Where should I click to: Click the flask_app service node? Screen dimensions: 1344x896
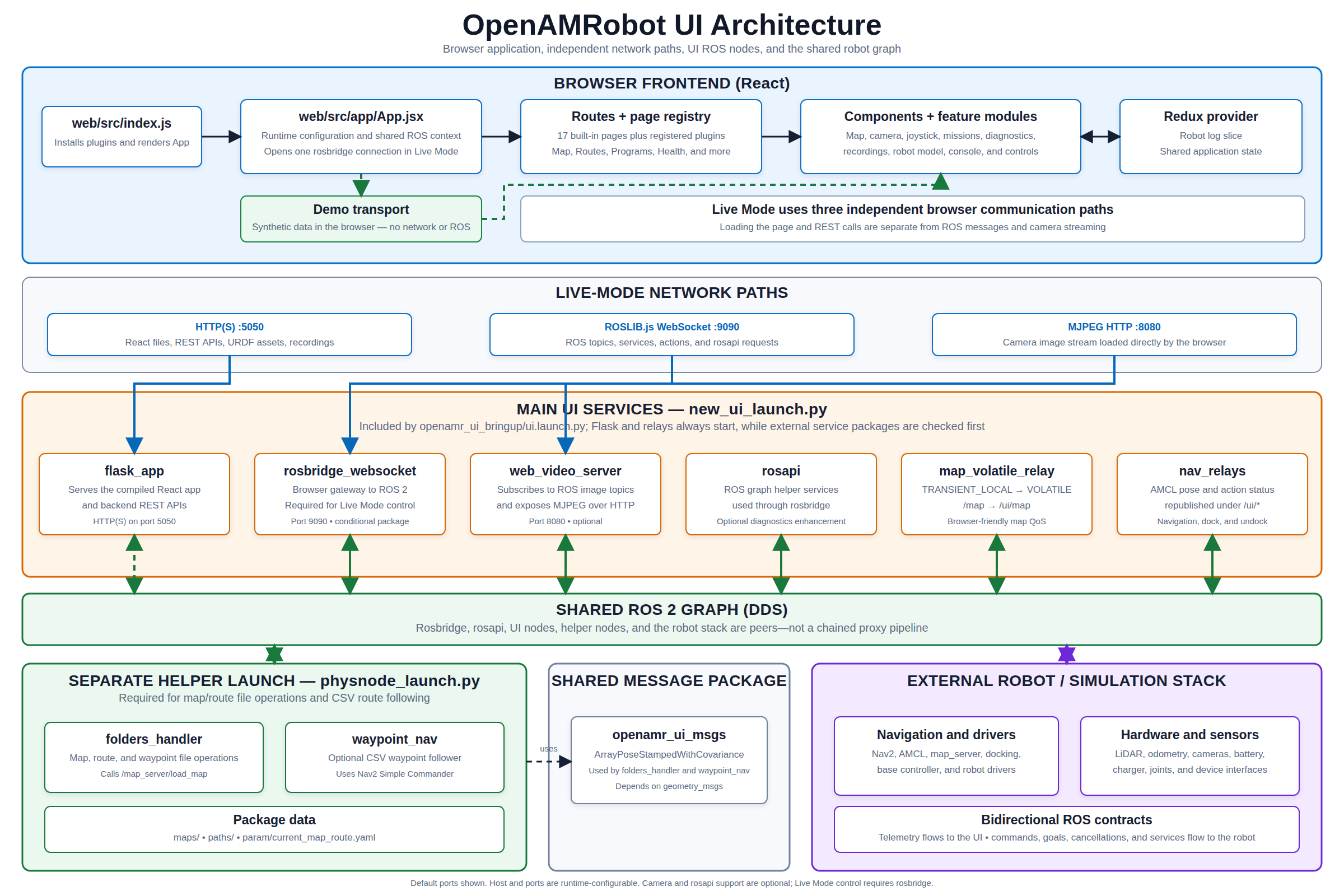[x=134, y=494]
